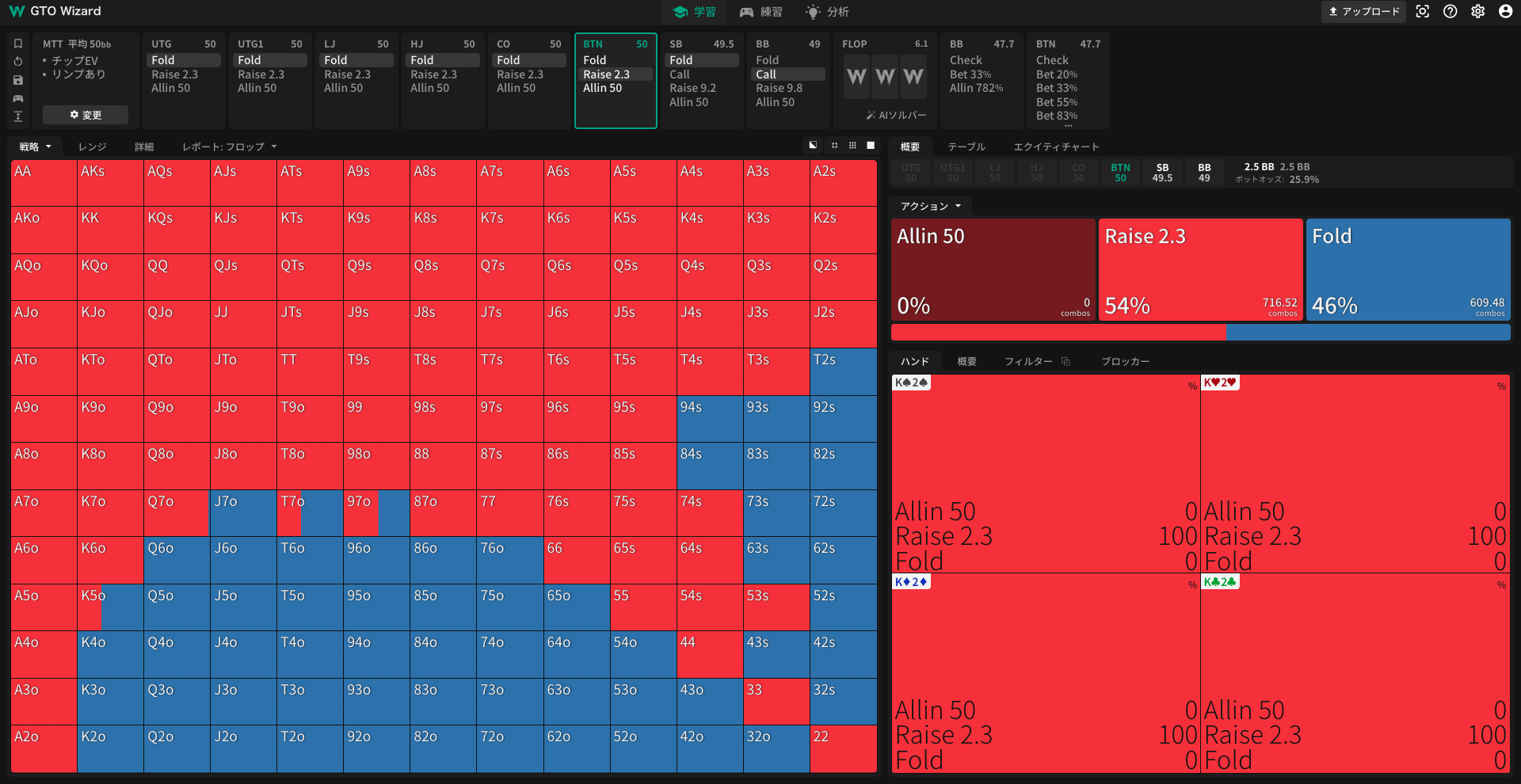Switch to the 学習 tab
The width and height of the screenshot is (1521, 784).
[x=694, y=12]
